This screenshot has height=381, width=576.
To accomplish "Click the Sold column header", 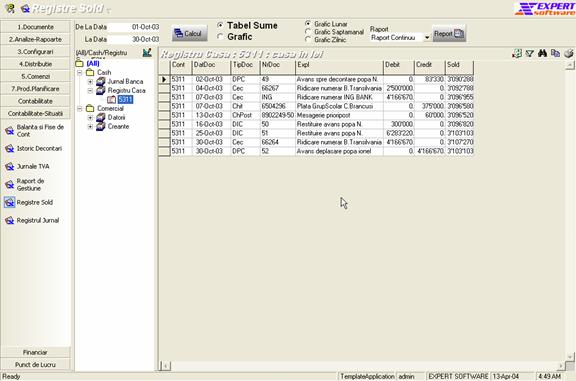I will (459, 68).
